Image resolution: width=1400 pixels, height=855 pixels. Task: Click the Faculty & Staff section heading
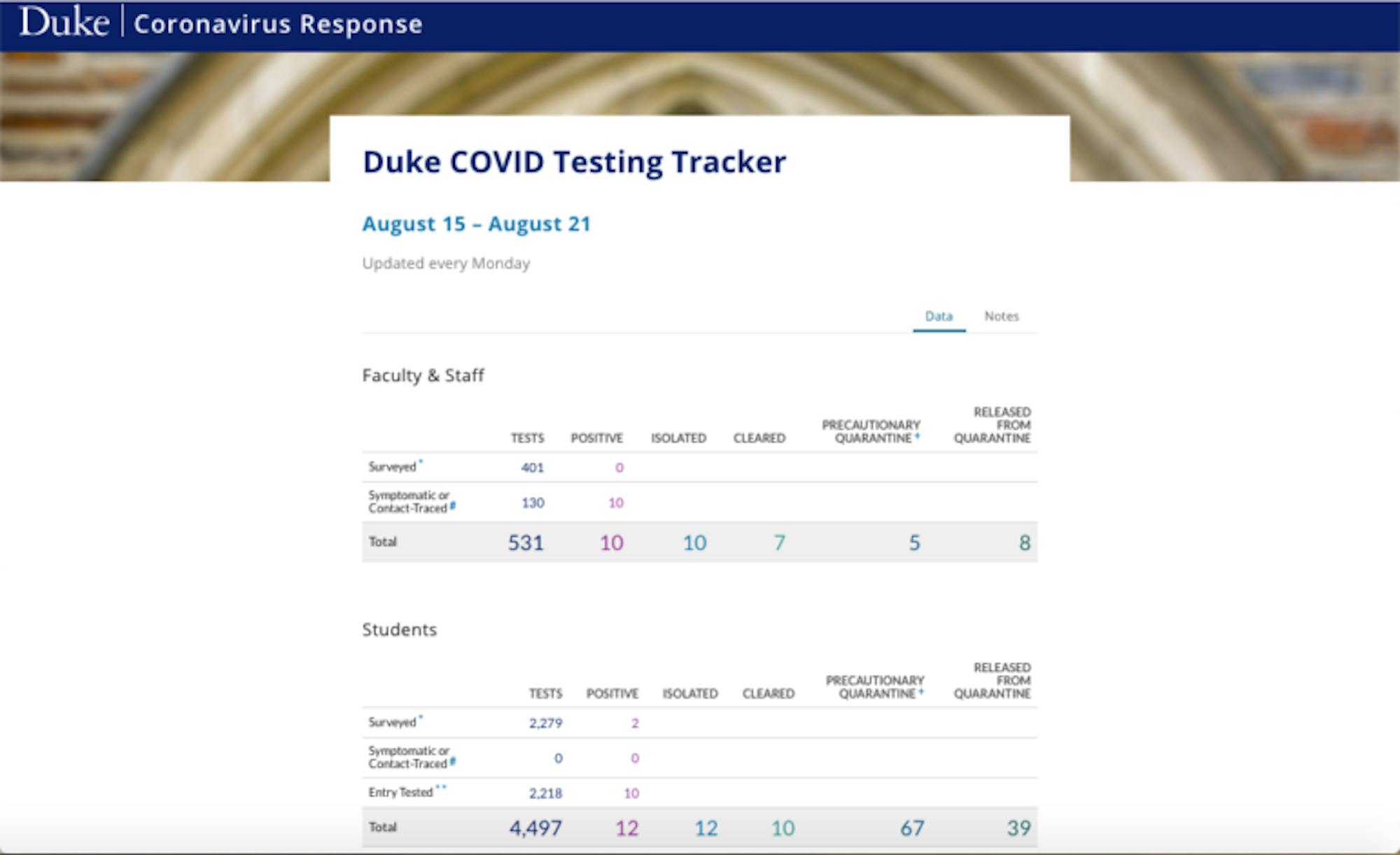pyautogui.click(x=423, y=376)
